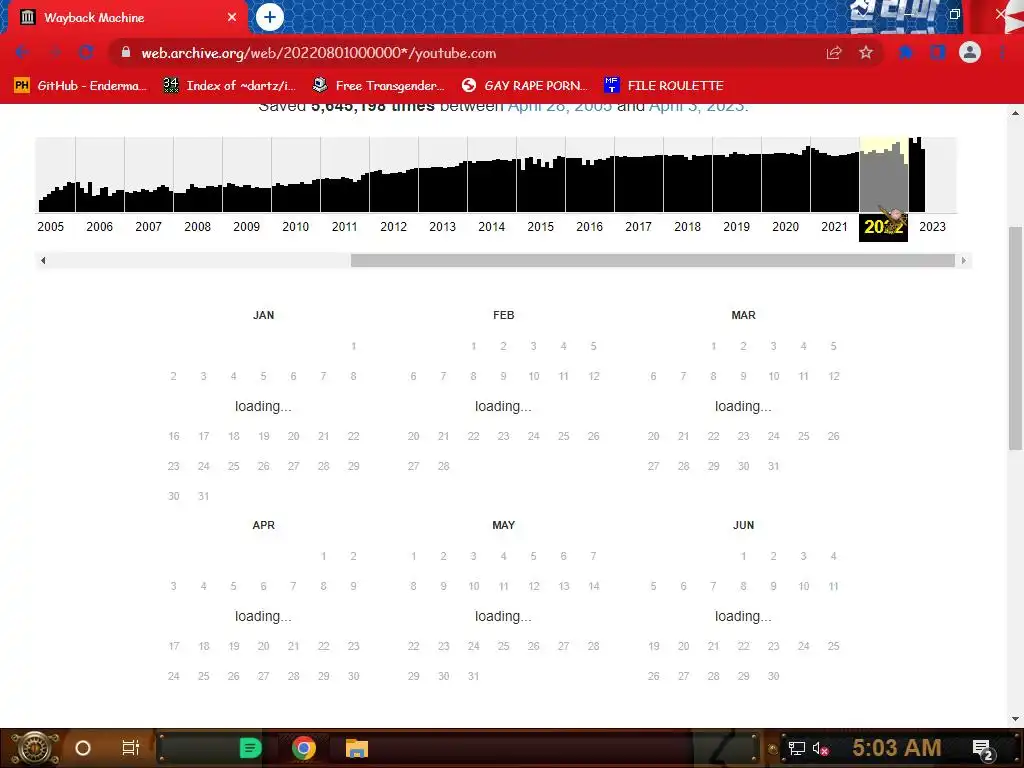Click April 30 in the calendar

(353, 677)
